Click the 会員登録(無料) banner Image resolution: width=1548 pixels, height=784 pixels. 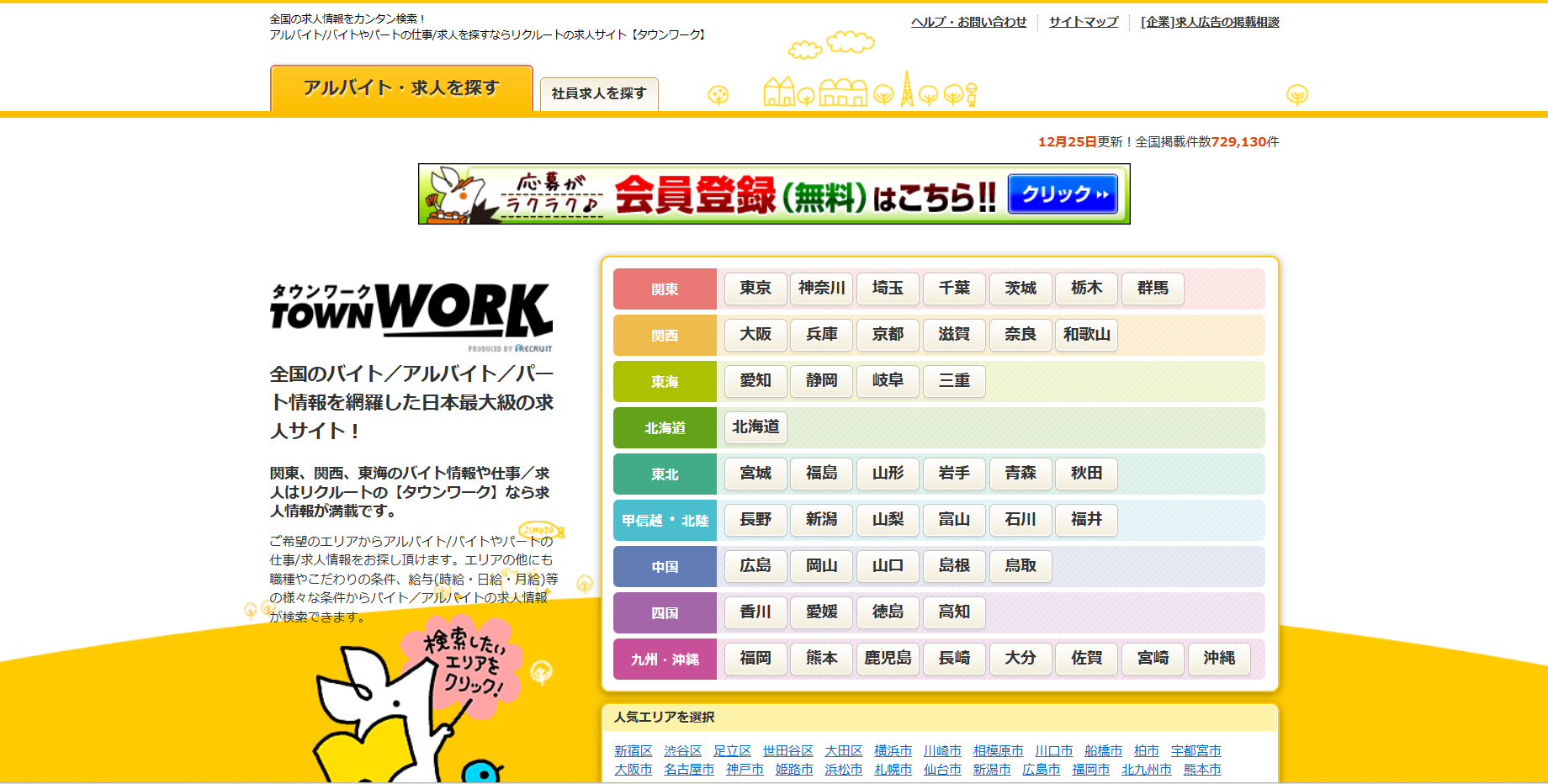(774, 194)
